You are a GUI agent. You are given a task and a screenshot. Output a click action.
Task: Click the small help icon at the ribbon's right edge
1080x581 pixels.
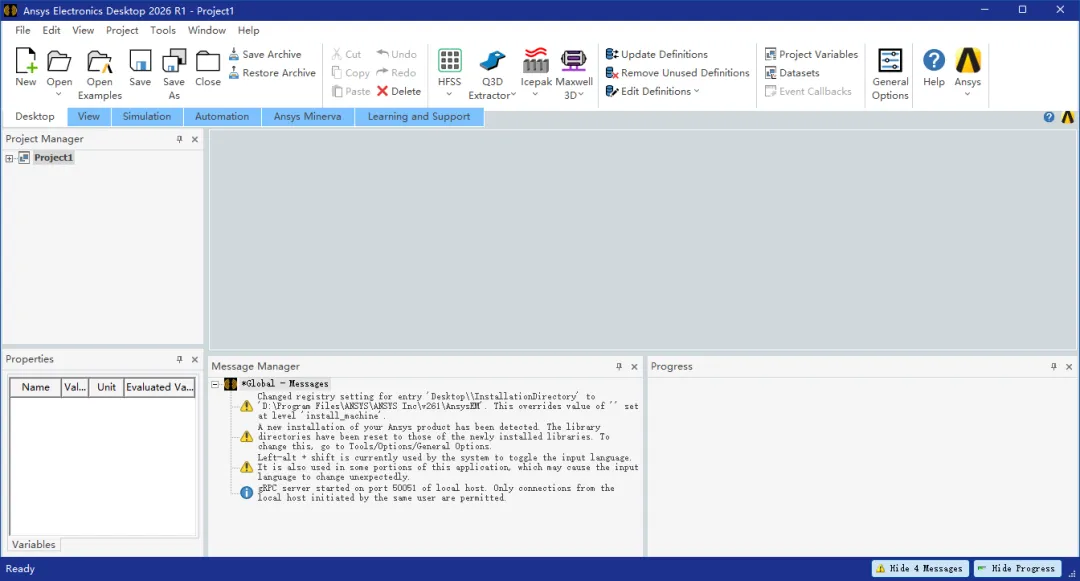[x=1049, y=117]
